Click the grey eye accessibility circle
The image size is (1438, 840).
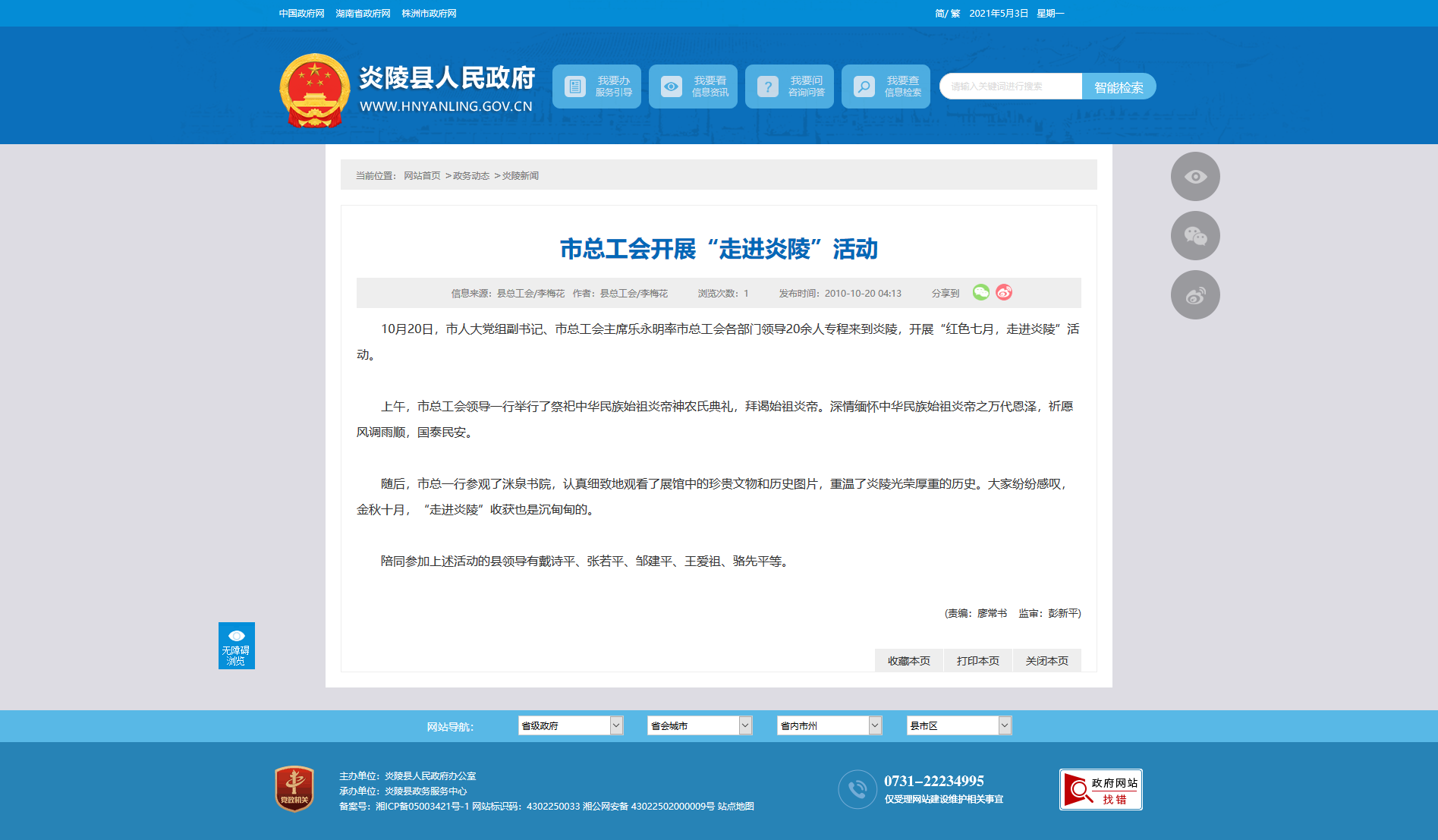tap(1195, 177)
